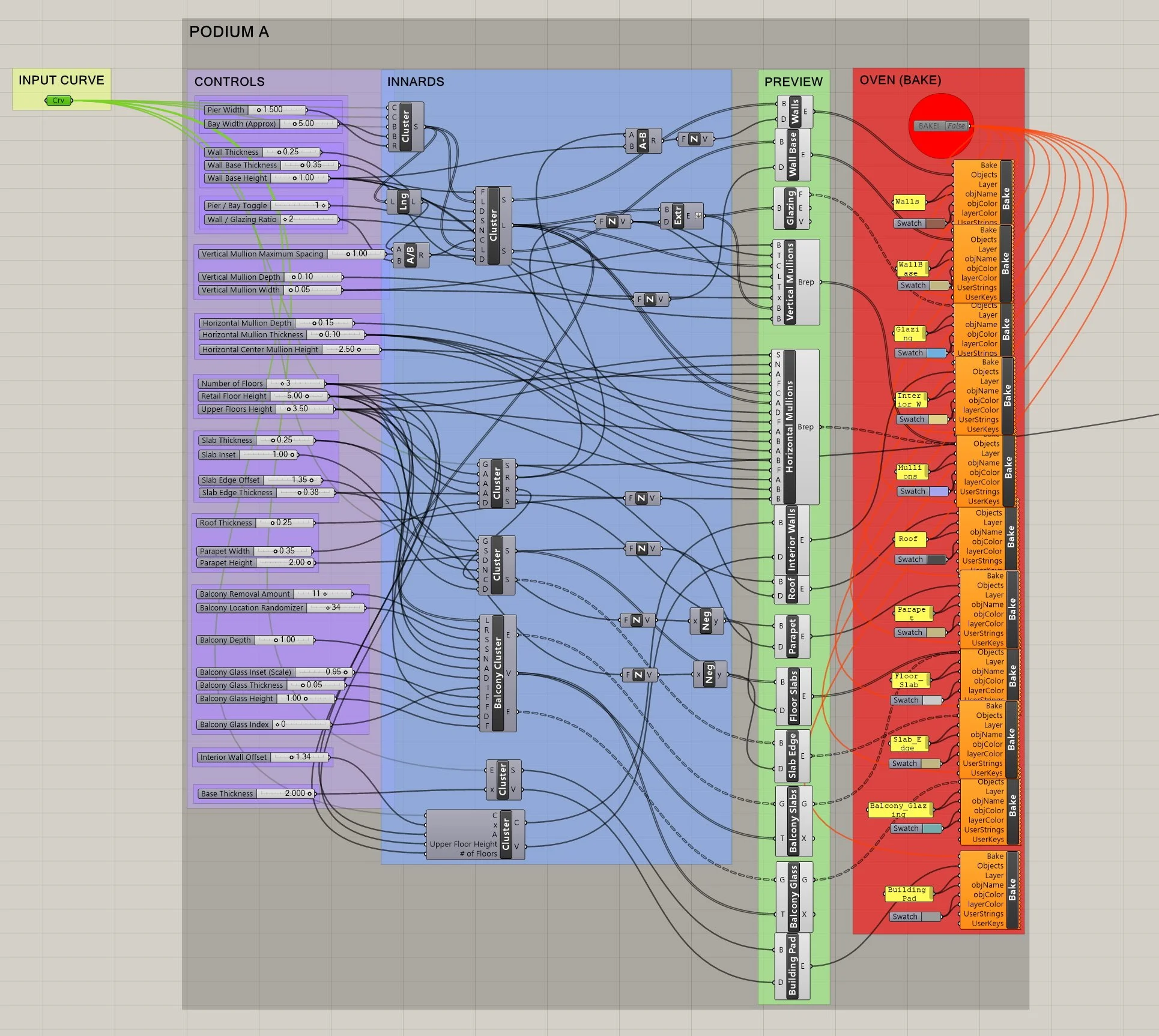The width and height of the screenshot is (1159, 1036).
Task: Select the Balcony Glass component
Action: tap(794, 897)
